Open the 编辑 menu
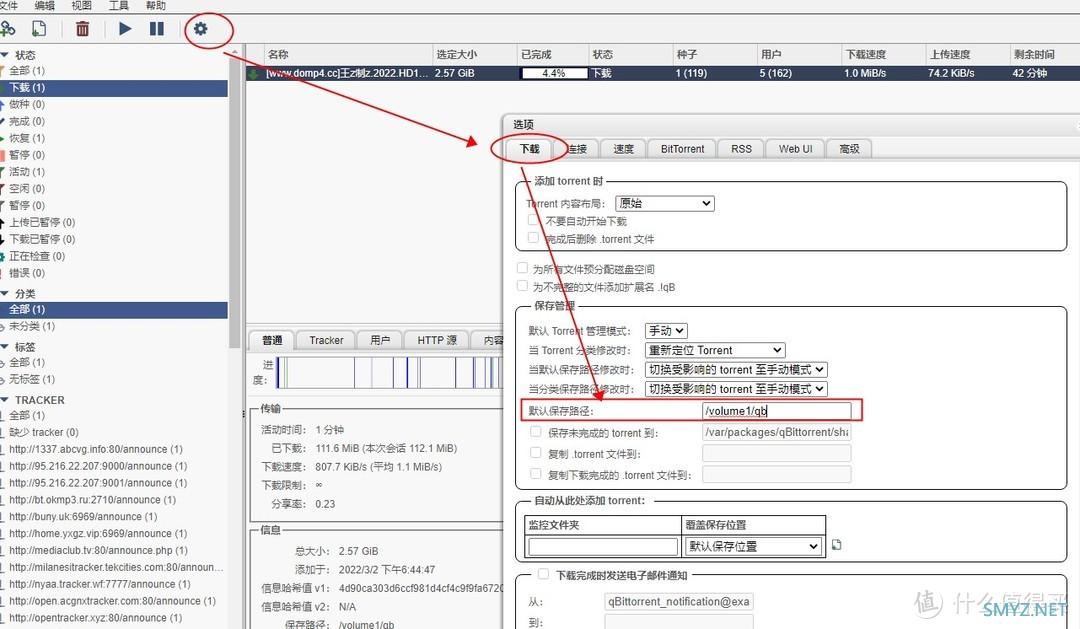The image size is (1080, 629). [45, 6]
